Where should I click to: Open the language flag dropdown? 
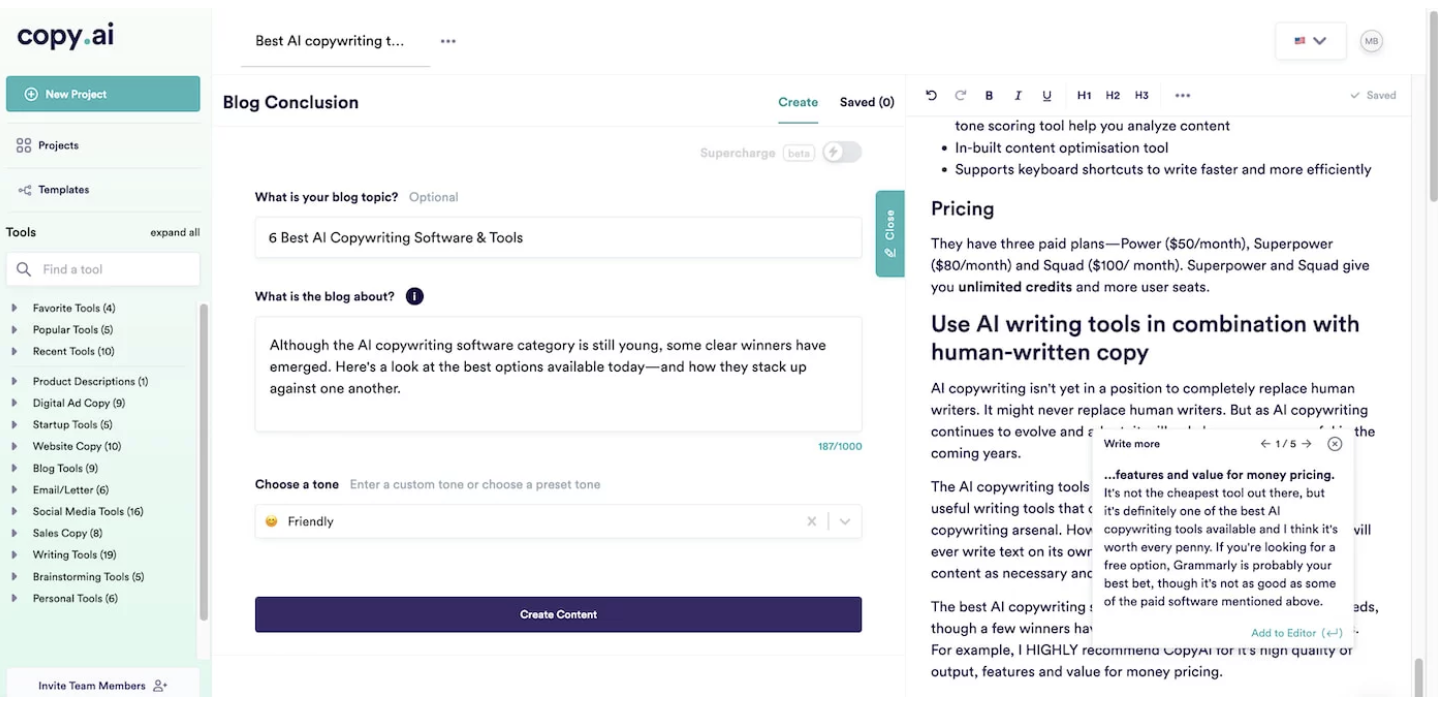coord(1310,41)
